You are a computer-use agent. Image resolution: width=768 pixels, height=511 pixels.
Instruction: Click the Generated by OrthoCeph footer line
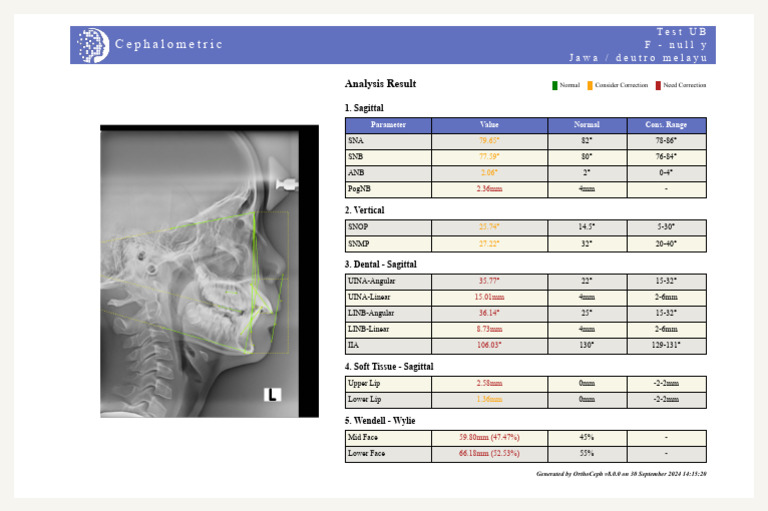(x=621, y=474)
